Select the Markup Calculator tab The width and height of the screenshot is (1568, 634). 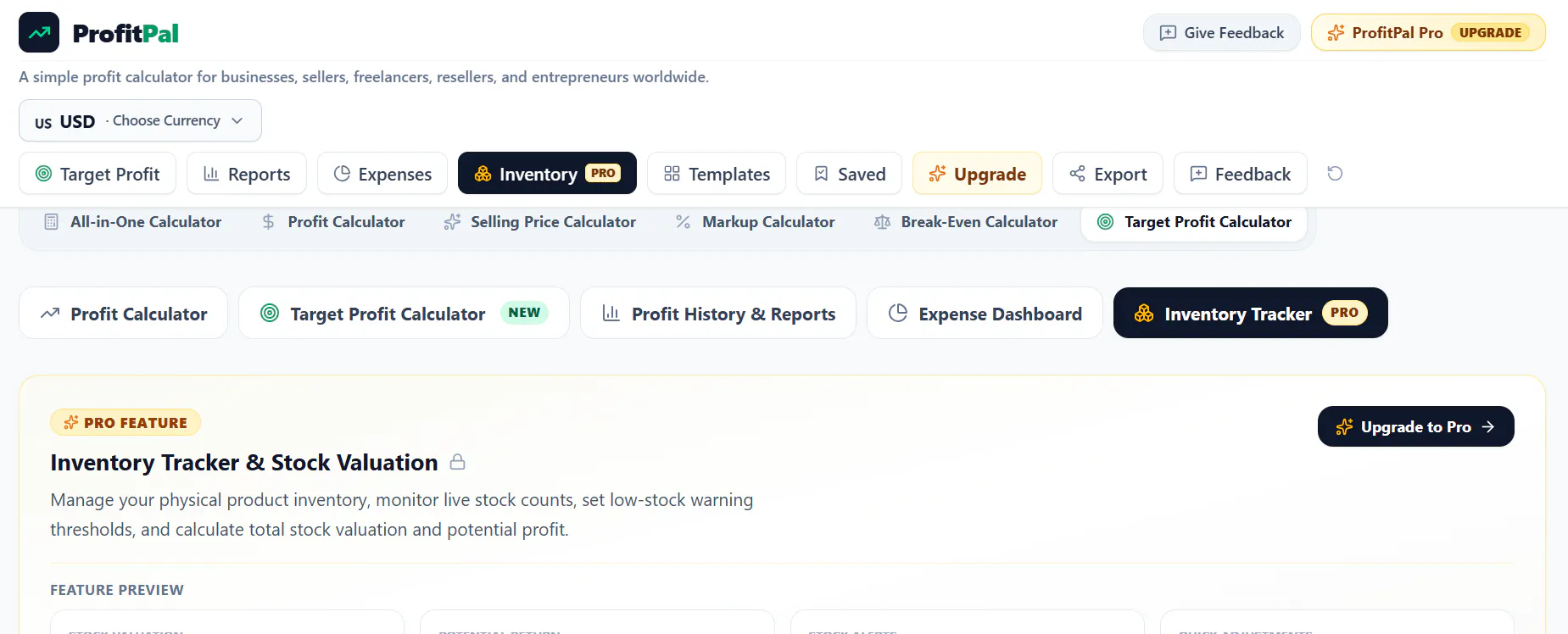click(x=755, y=222)
